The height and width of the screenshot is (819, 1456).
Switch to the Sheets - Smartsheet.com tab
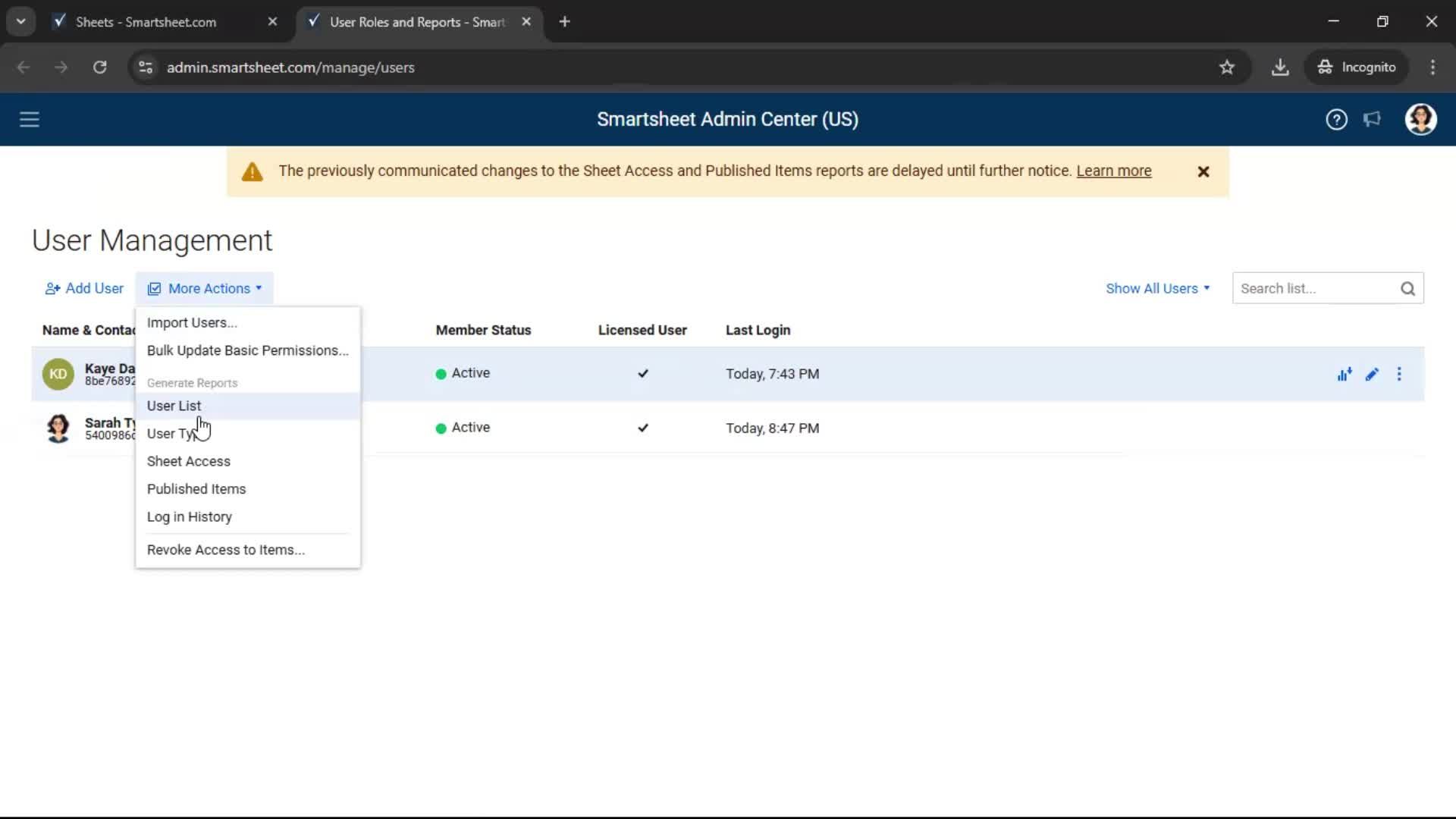(146, 22)
